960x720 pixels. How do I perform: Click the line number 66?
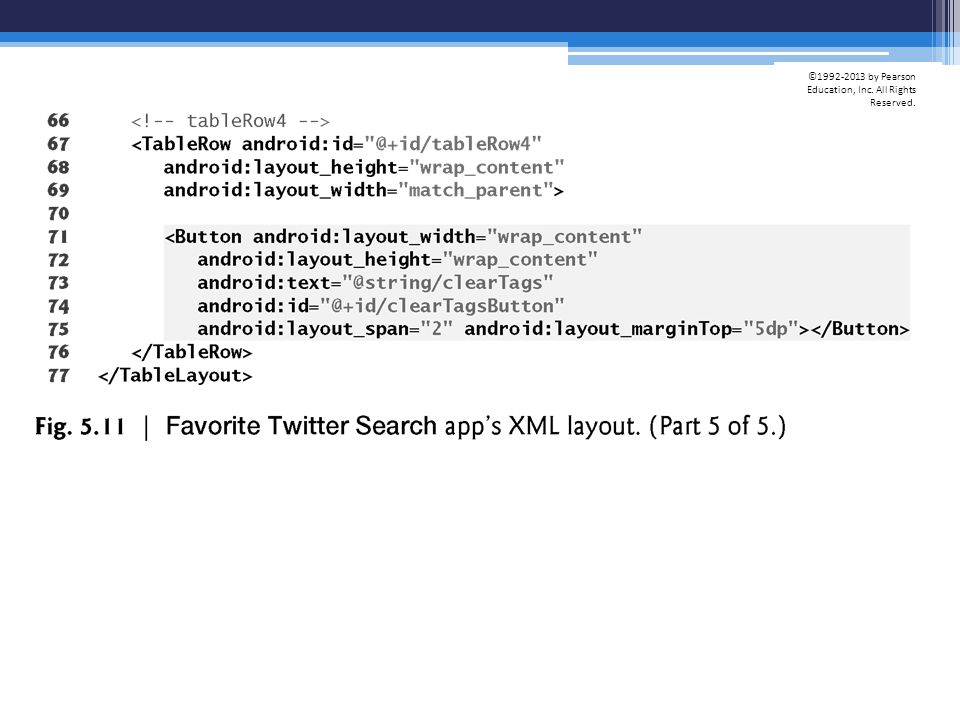[58, 120]
